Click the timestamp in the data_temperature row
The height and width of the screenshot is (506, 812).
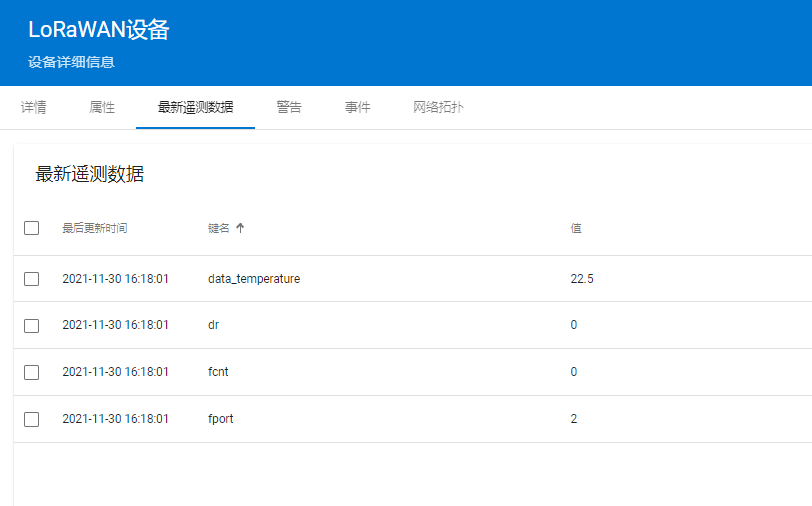(x=115, y=279)
